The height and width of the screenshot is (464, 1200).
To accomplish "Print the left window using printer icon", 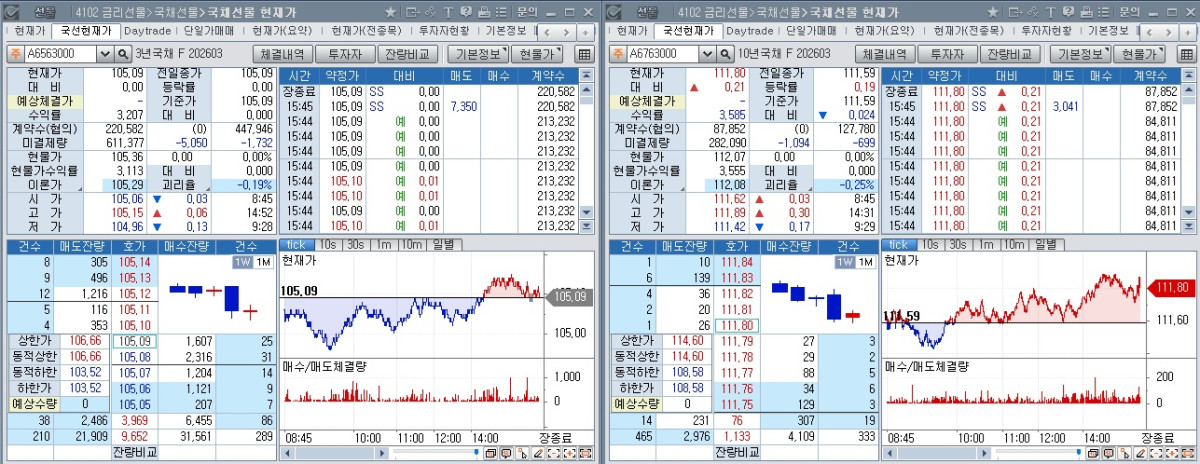I will (484, 12).
